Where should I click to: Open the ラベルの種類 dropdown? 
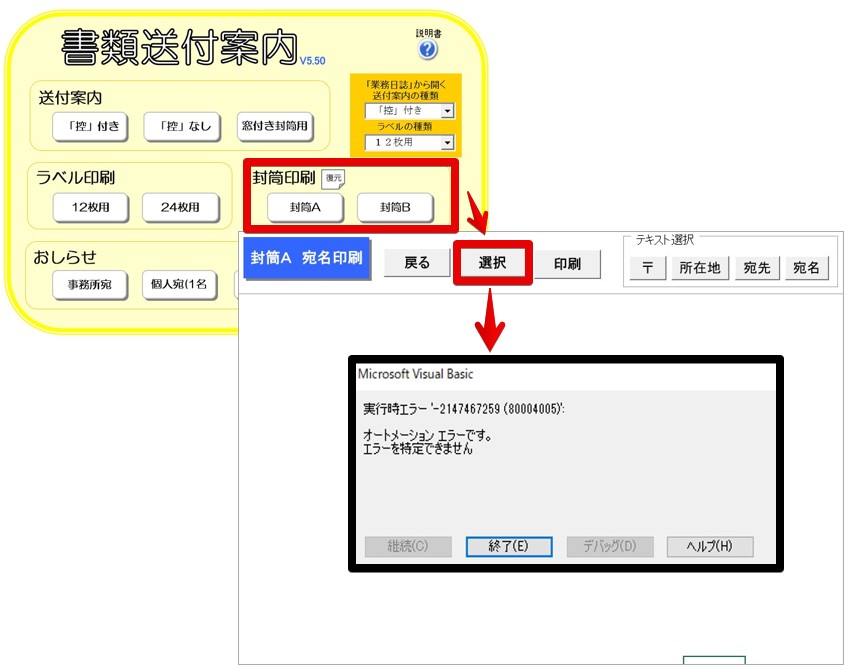click(x=410, y=143)
